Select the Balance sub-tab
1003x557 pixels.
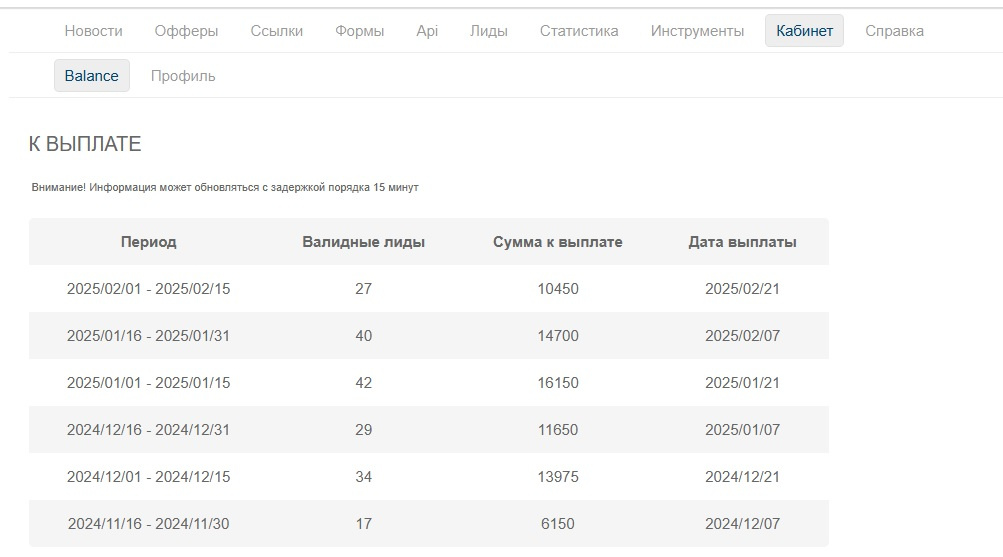(91, 76)
